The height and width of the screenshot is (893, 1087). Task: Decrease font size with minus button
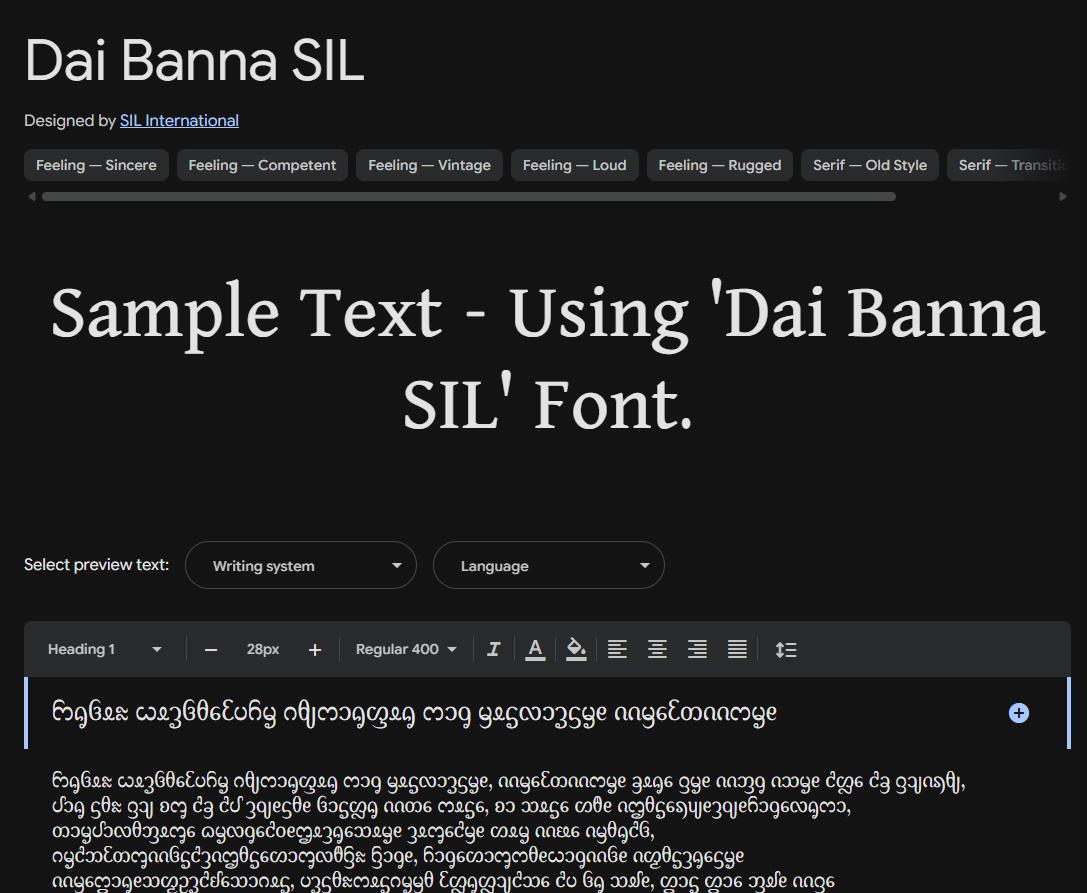coord(211,650)
